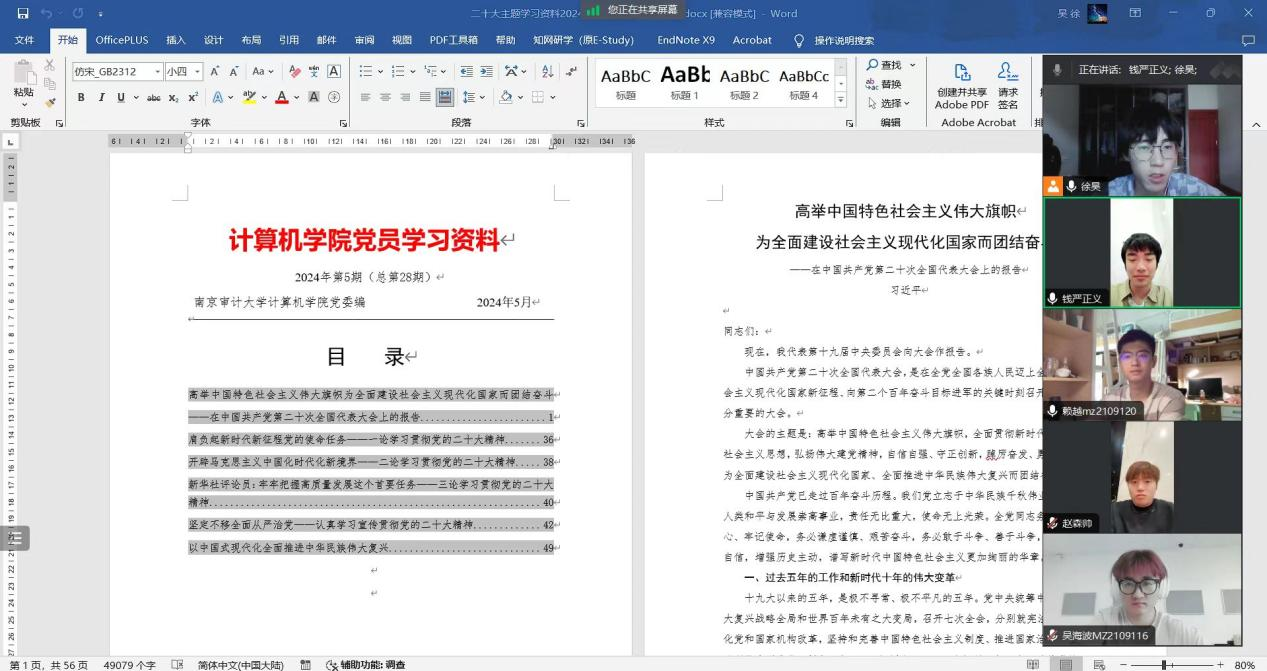Click the Center align paragraph icon
Viewport: 1267px width, 671px height.
click(x=384, y=97)
